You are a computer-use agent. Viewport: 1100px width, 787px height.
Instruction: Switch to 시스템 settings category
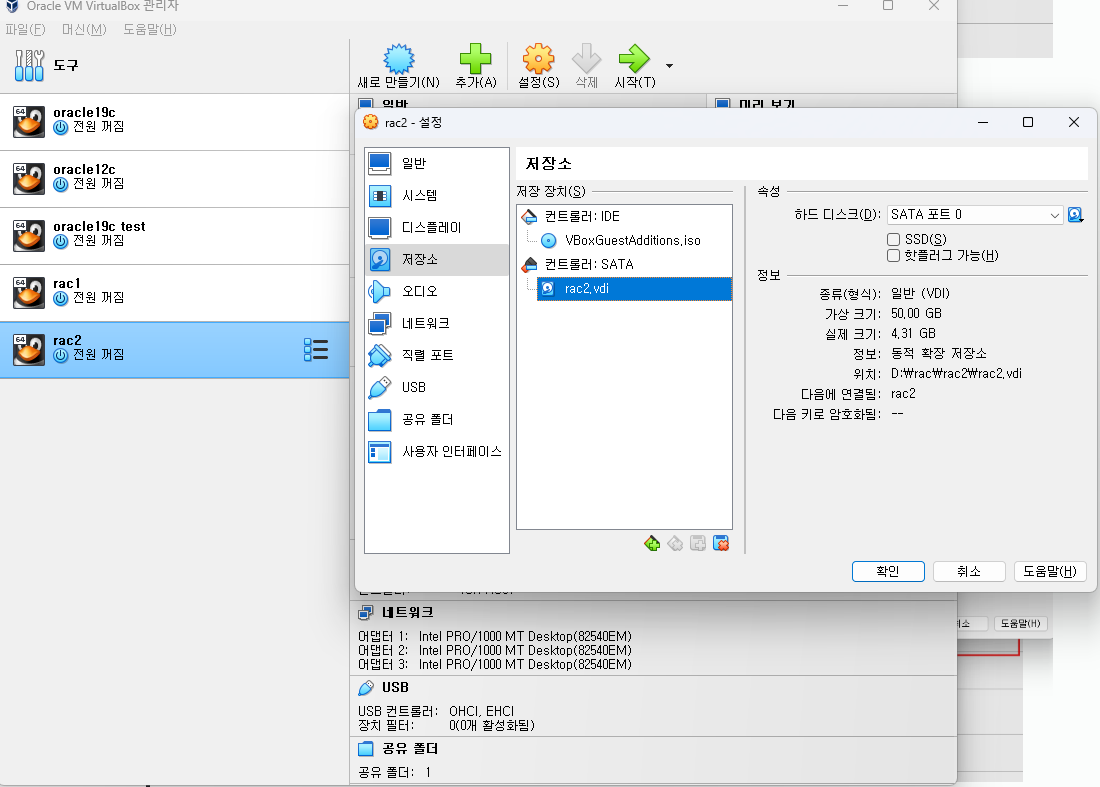coord(436,196)
